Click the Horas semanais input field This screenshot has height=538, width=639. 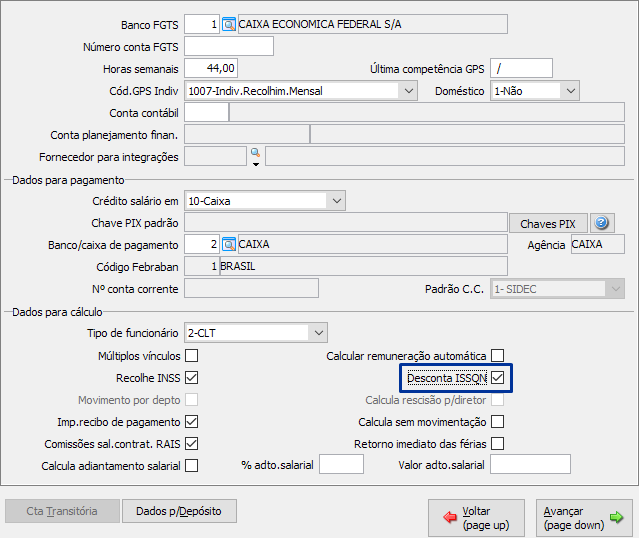(x=212, y=68)
